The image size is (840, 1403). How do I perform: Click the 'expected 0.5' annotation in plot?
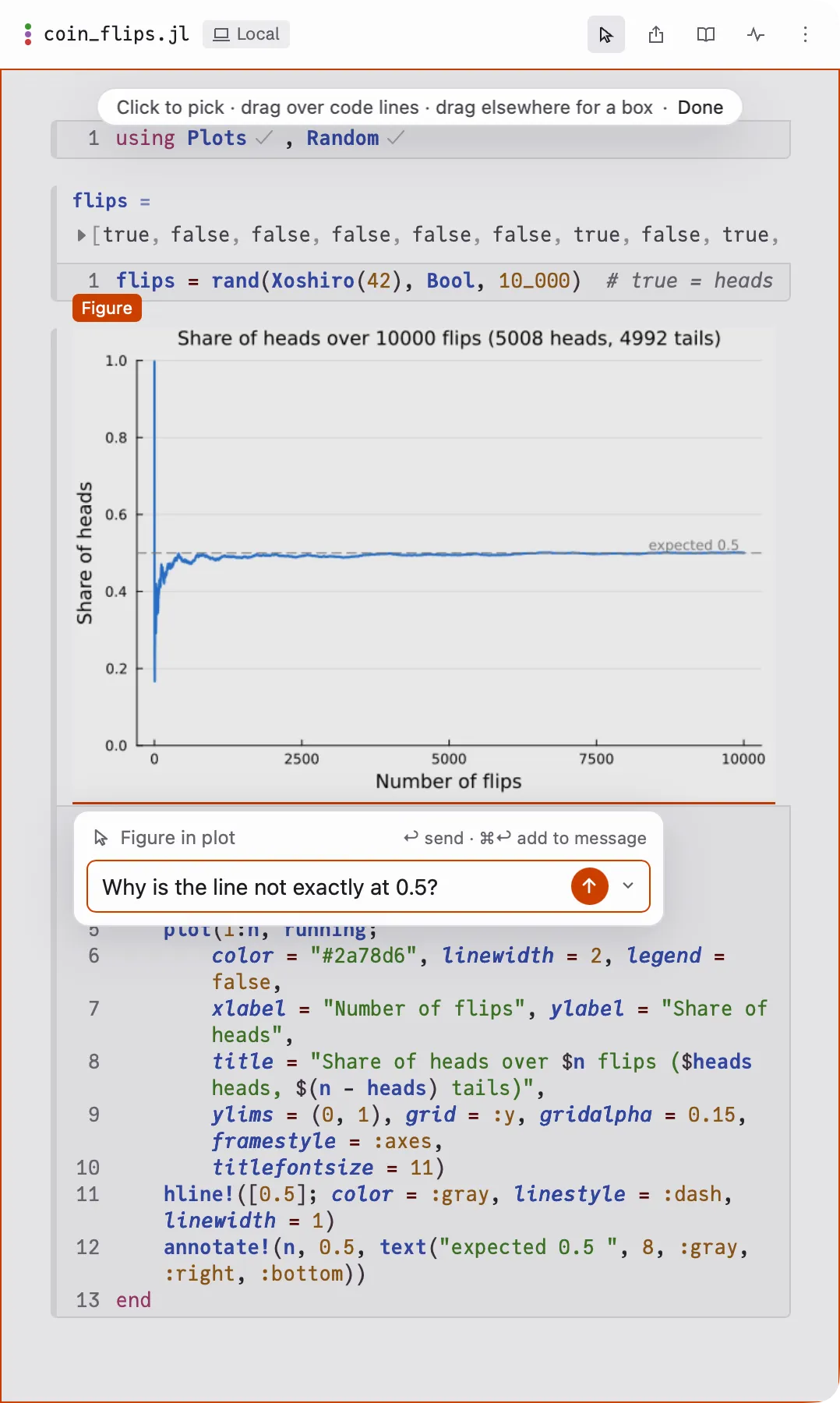(x=694, y=545)
